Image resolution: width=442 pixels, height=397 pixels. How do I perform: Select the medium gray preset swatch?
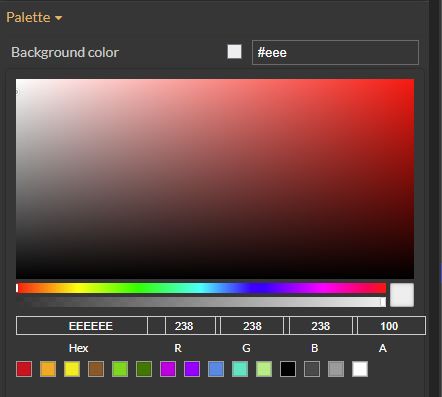(x=336, y=369)
